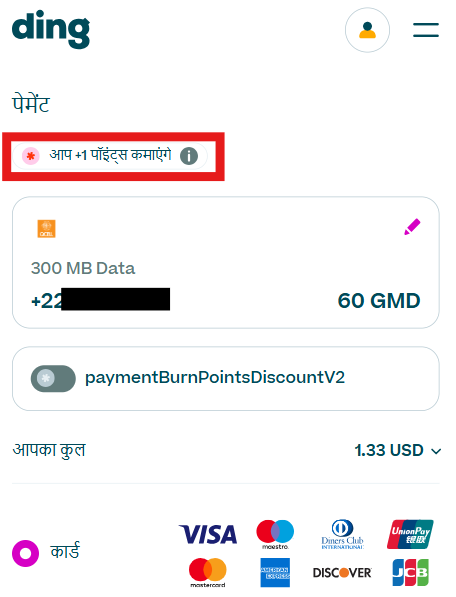Open the hamburger navigation menu
Viewport: 456px width, 597px height.
click(x=426, y=30)
